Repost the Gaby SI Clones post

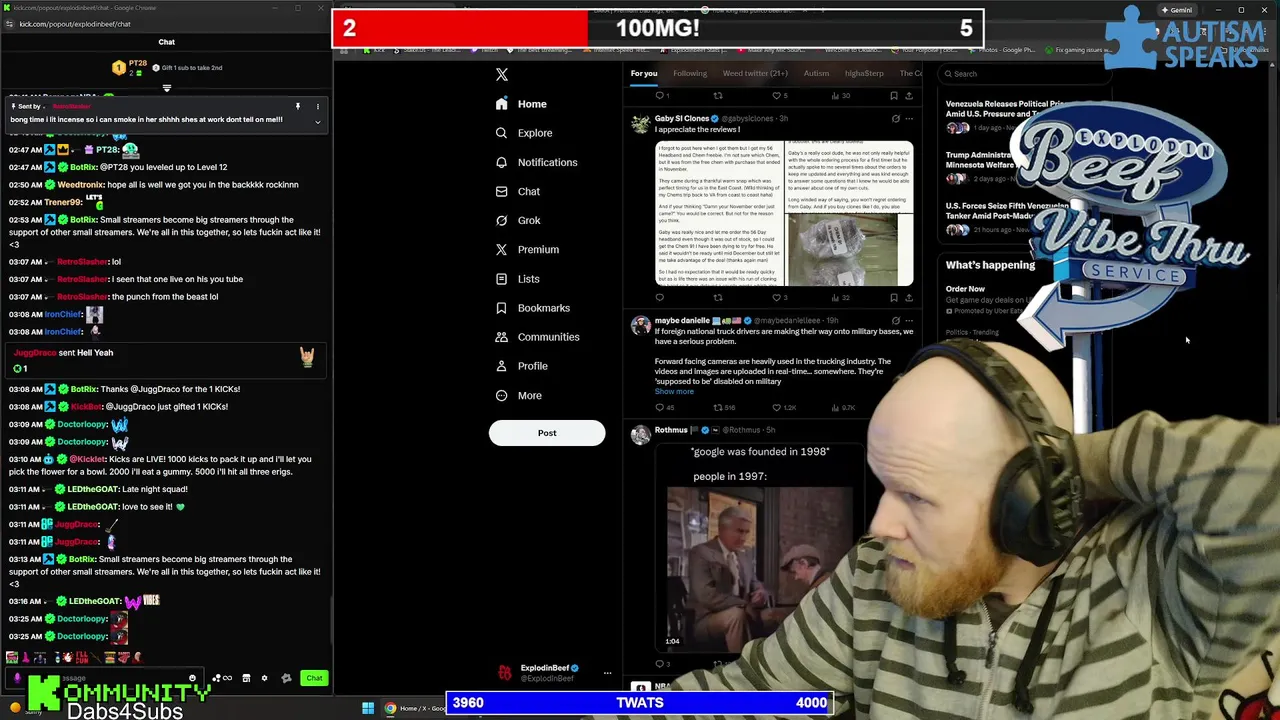[x=717, y=297]
